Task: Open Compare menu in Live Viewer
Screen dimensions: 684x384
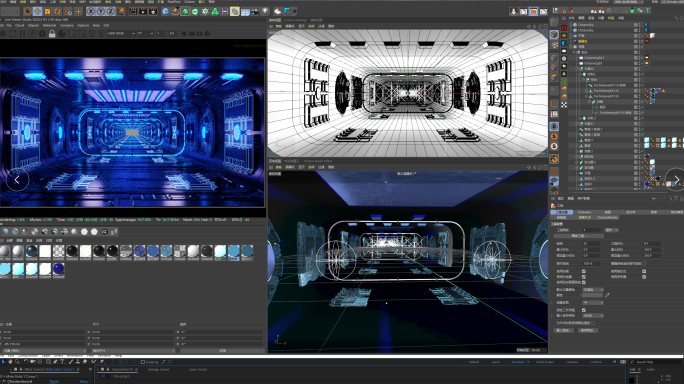Action: tap(67, 25)
